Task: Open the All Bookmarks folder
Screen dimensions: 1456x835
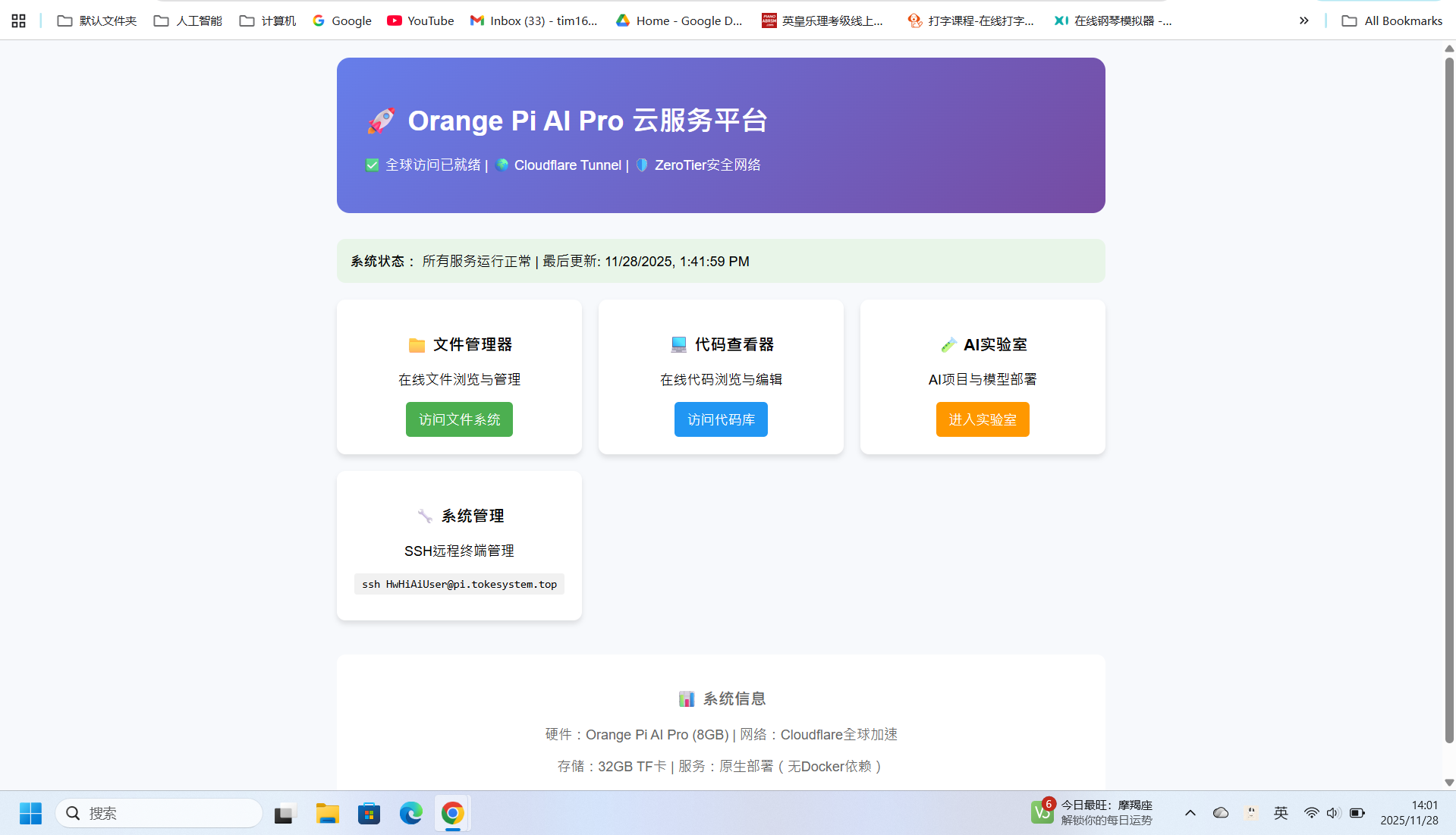Action: coord(1392,20)
